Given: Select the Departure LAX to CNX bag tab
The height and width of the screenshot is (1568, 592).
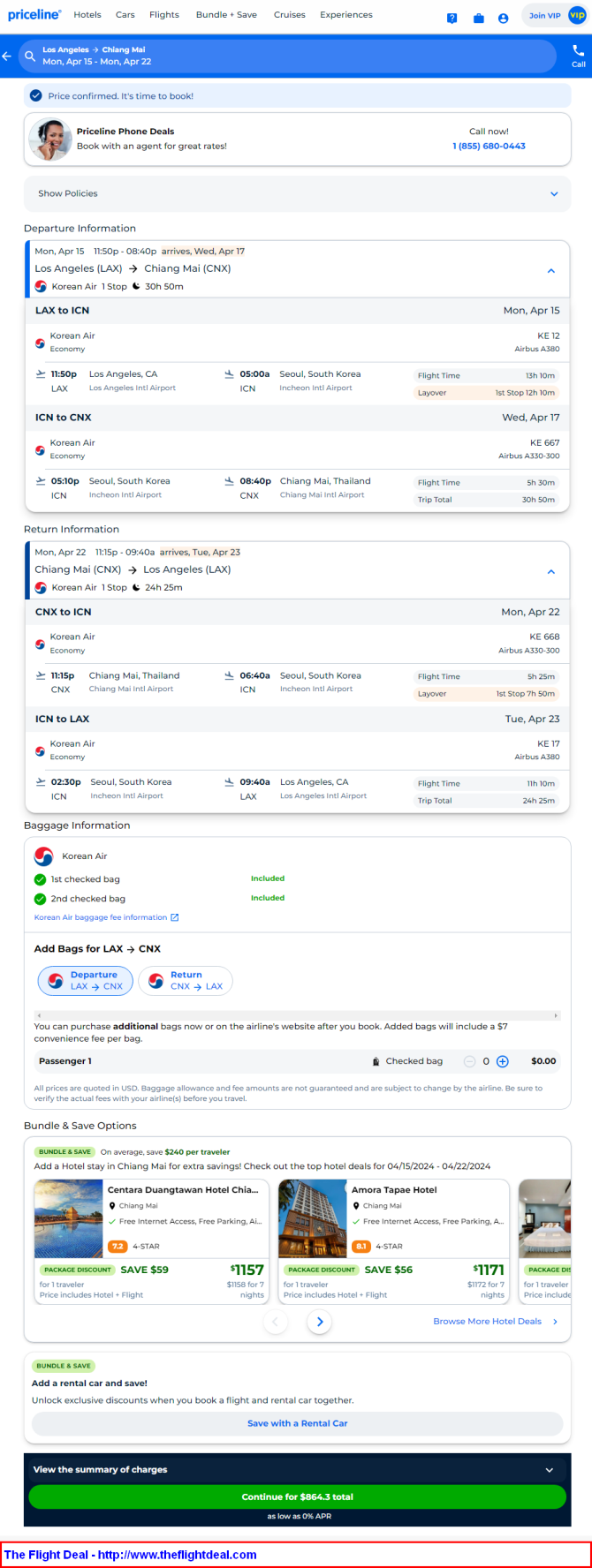Looking at the screenshot, I should pyautogui.click(x=86, y=980).
